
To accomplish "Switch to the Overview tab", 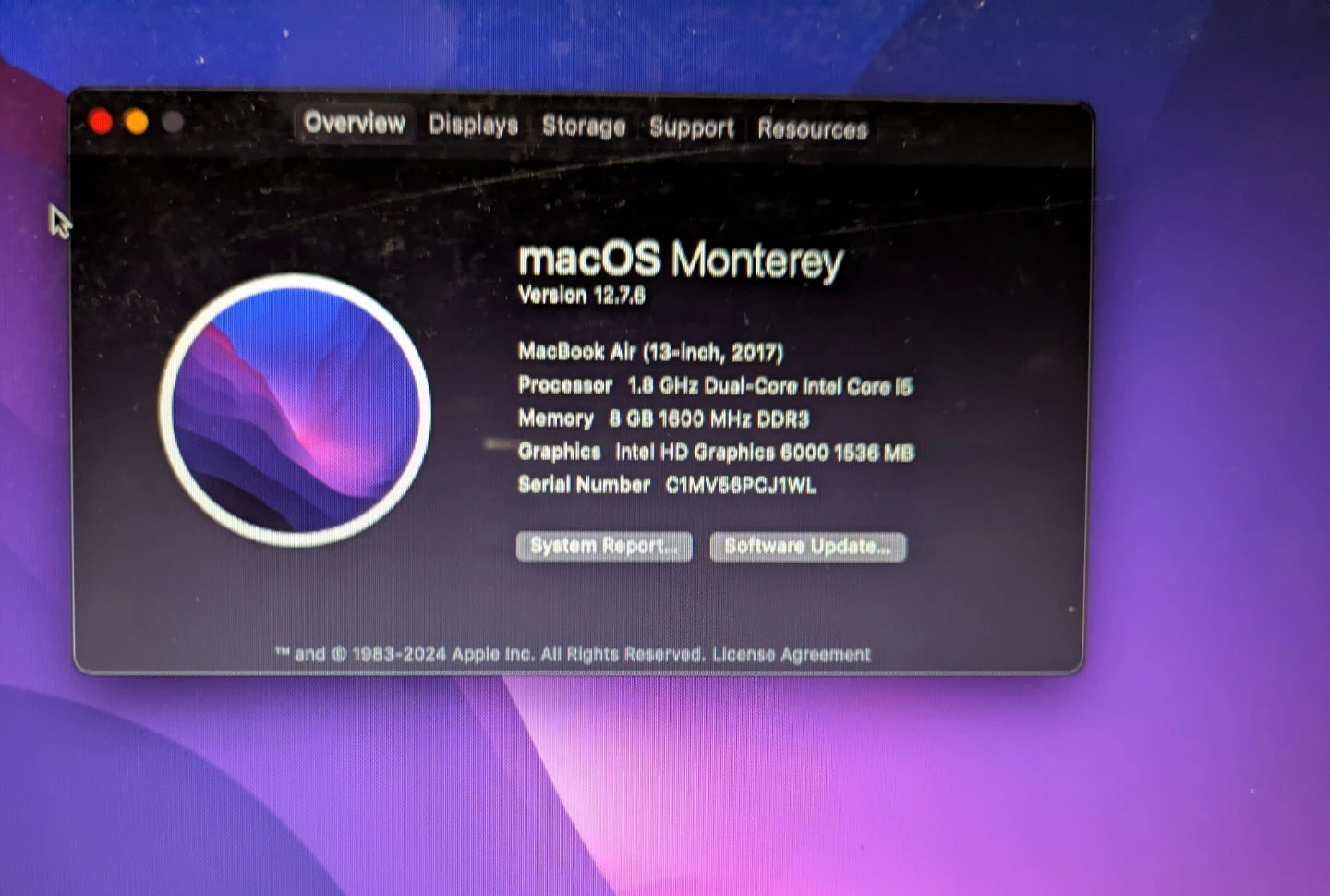I will tap(354, 123).
